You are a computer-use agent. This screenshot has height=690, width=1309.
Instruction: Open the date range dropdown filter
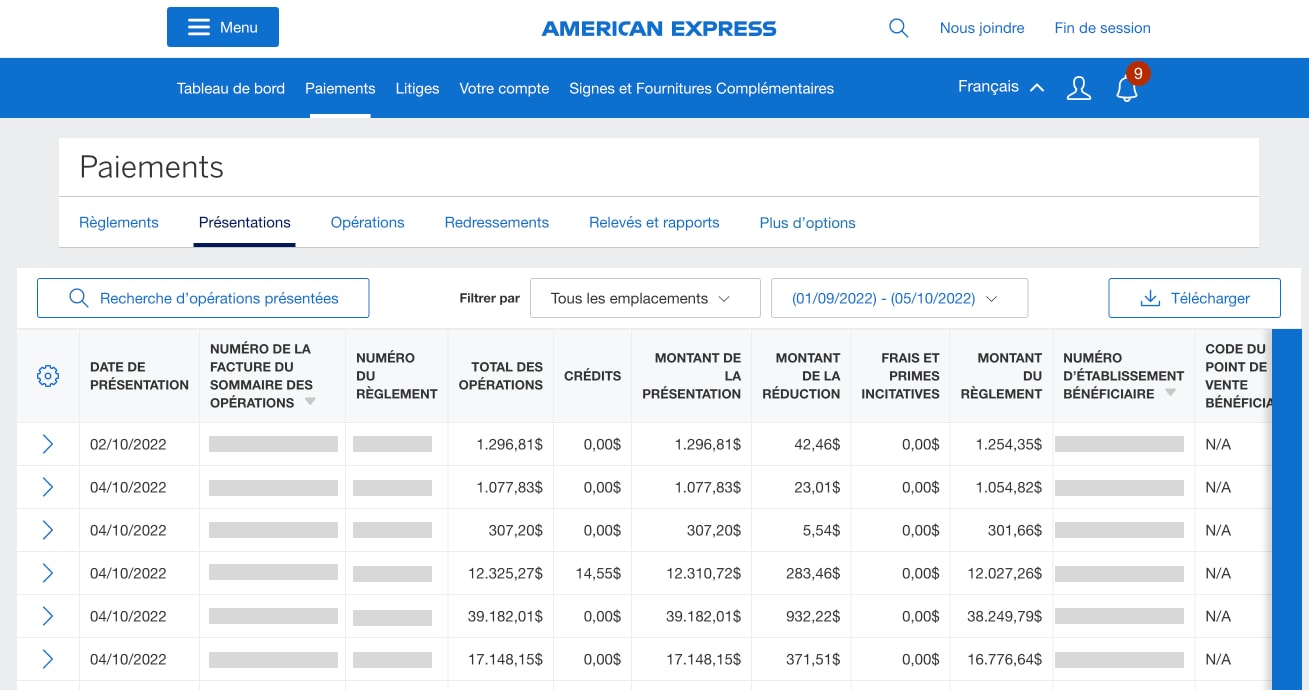pos(894,298)
